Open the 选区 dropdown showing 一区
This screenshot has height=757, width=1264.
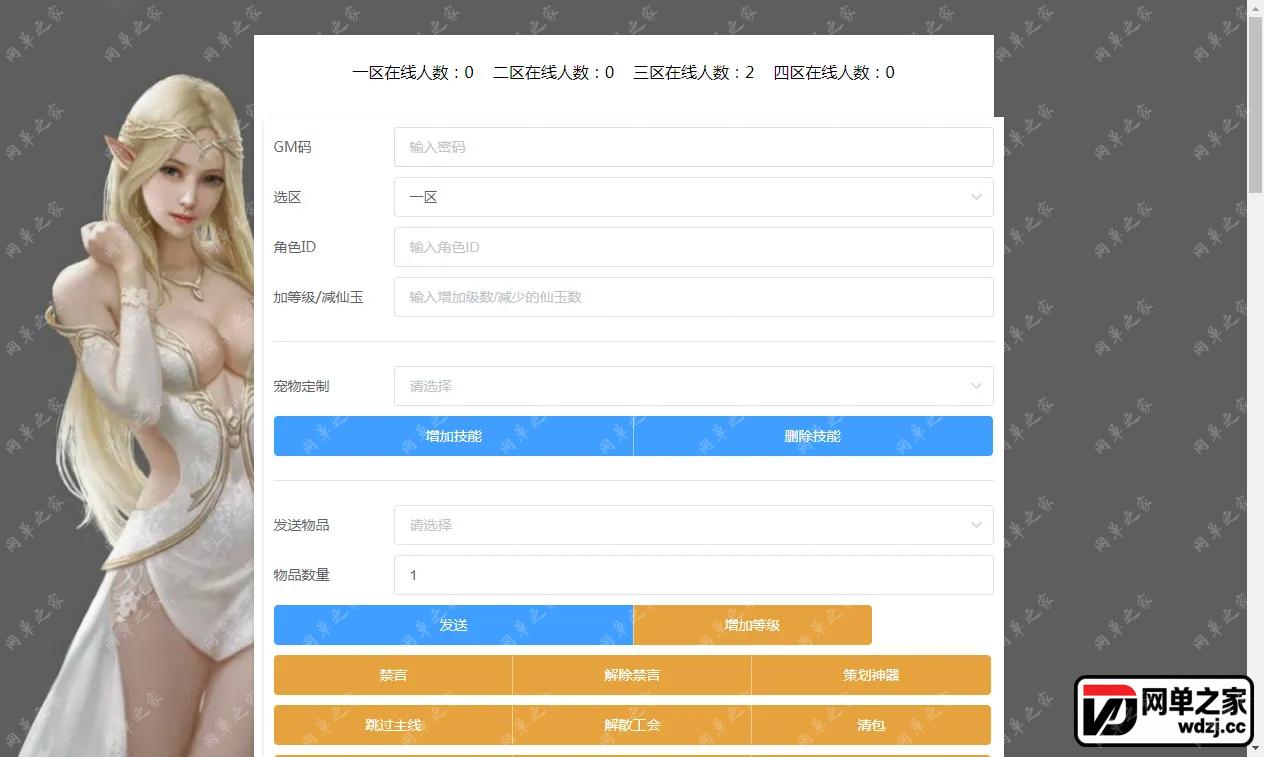tap(693, 197)
